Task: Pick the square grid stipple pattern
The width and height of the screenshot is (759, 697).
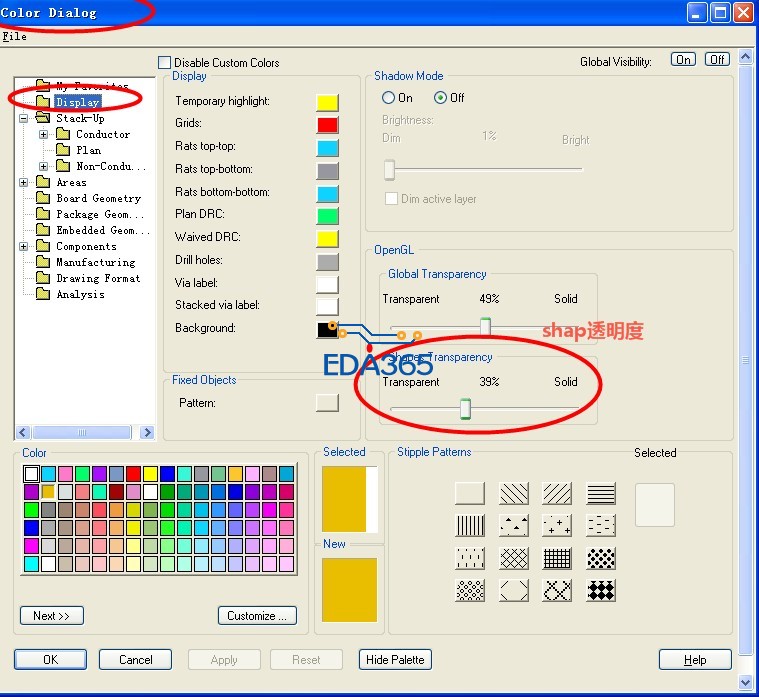Action: [557, 558]
